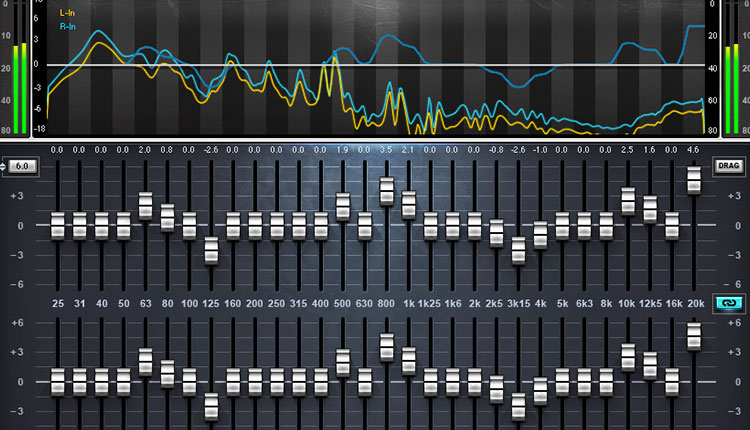Click the L-In legend label

(x=68, y=12)
